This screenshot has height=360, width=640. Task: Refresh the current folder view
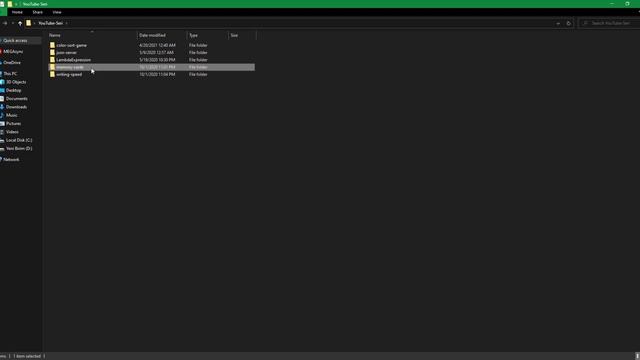click(x=569, y=23)
